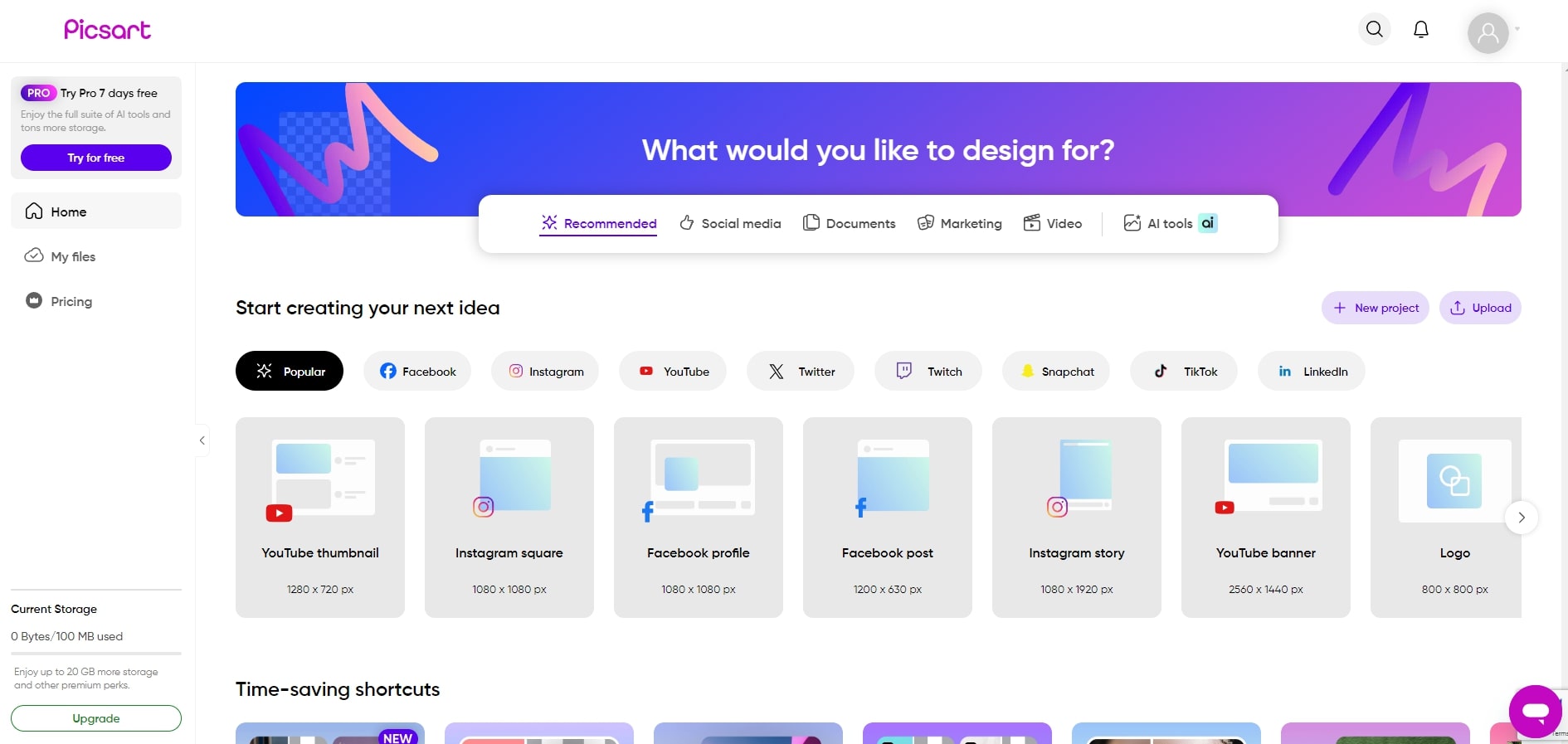Viewport: 1568px width, 744px height.
Task: Start Pro trial with Try for free
Action: [x=96, y=158]
